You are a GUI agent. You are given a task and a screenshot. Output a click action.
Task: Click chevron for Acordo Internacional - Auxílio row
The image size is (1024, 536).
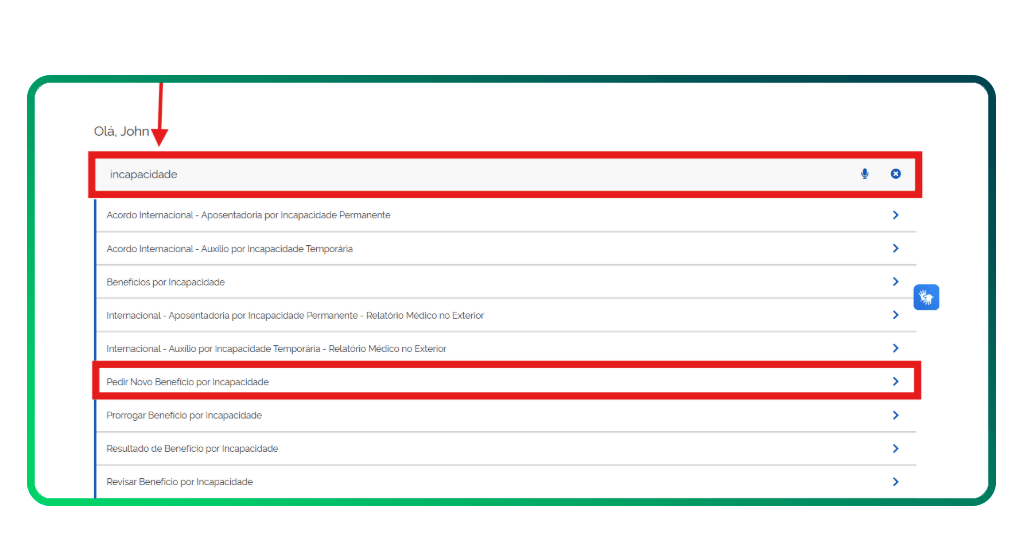(895, 248)
